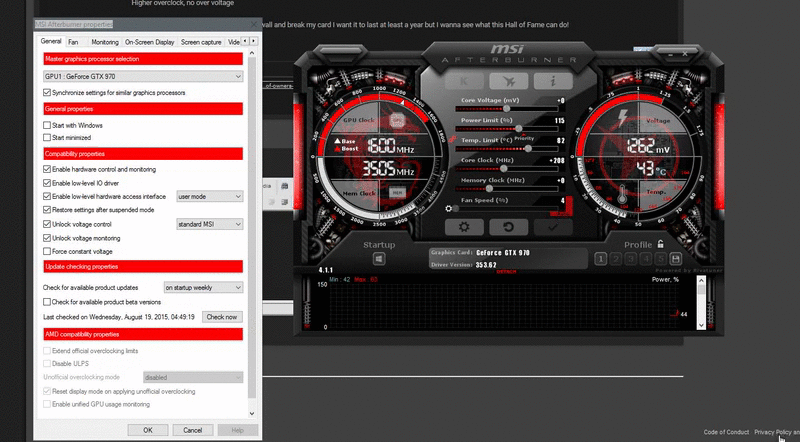Click the GPU chip icon in GPU Clock gauge

click(x=397, y=120)
